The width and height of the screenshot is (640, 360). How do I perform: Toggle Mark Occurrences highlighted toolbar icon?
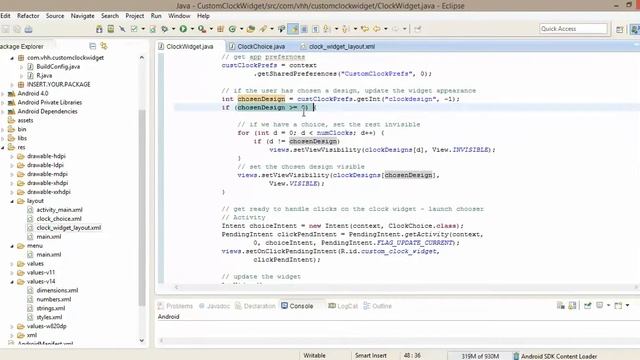(x=293, y=29)
